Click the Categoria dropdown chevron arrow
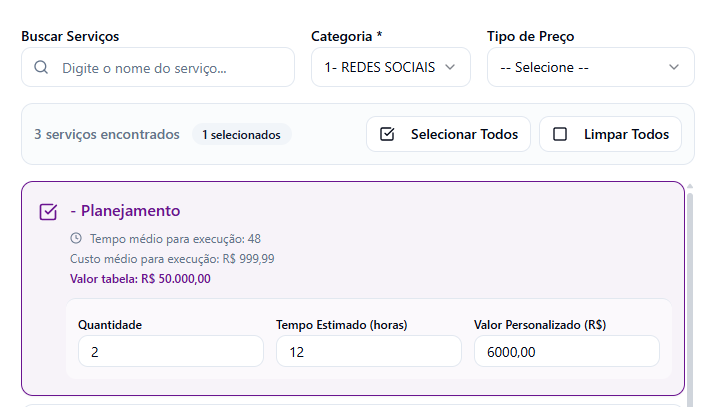The height and width of the screenshot is (407, 704). tap(450, 67)
